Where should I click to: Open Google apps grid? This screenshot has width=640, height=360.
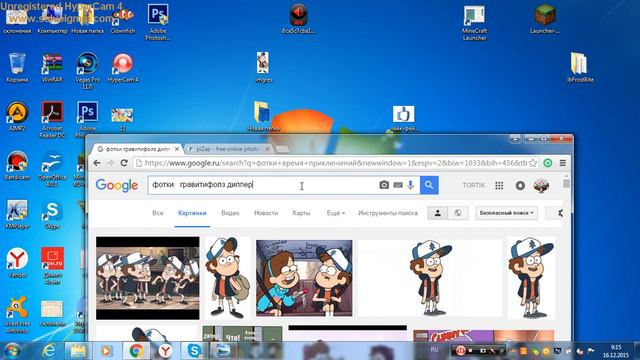pos(499,185)
